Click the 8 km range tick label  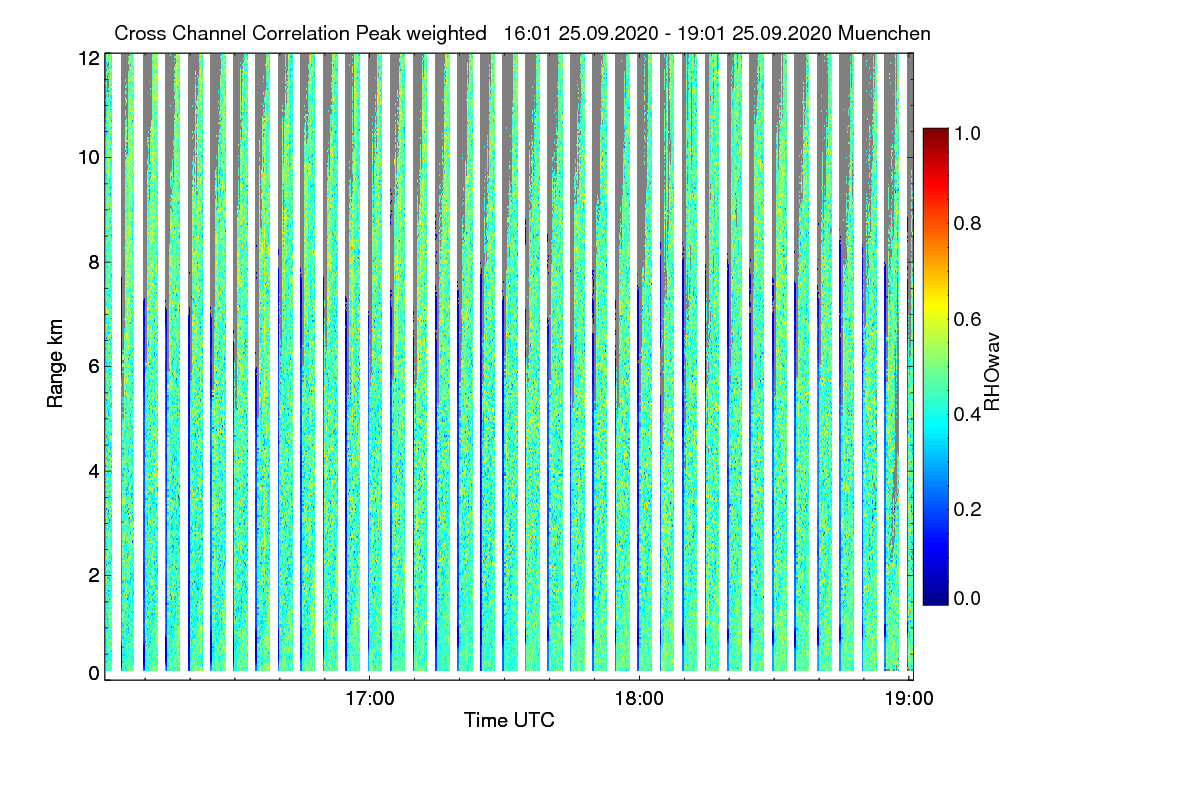click(93, 262)
